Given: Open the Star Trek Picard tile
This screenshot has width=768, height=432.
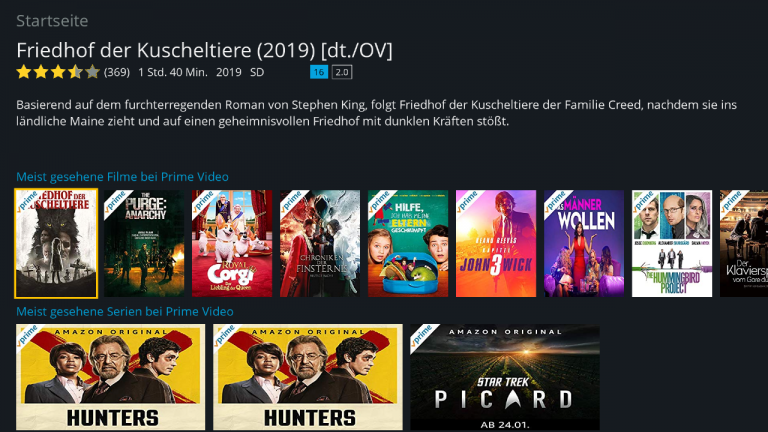Looking at the screenshot, I should tap(505, 377).
